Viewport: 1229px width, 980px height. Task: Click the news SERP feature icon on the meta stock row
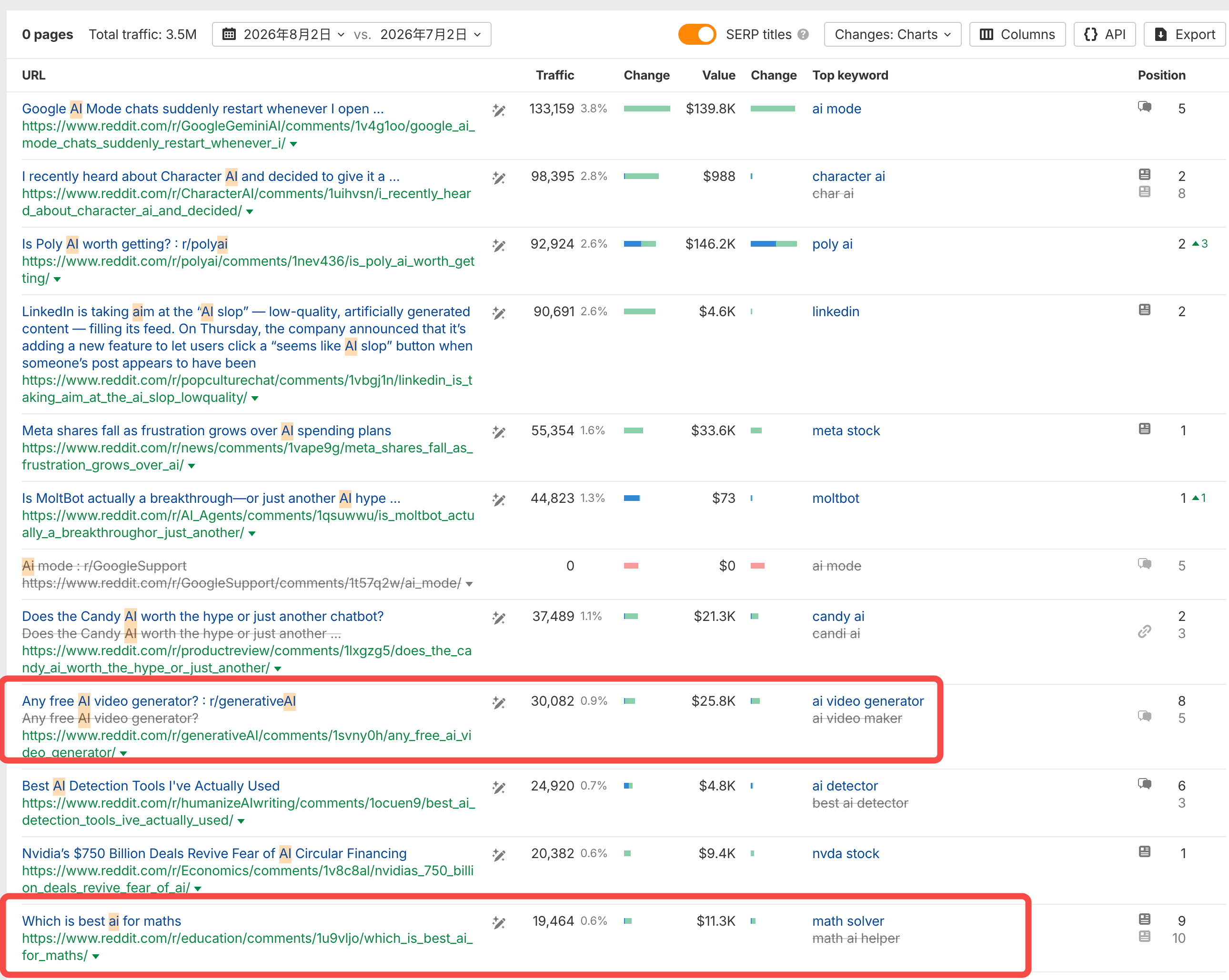pyautogui.click(x=1145, y=429)
